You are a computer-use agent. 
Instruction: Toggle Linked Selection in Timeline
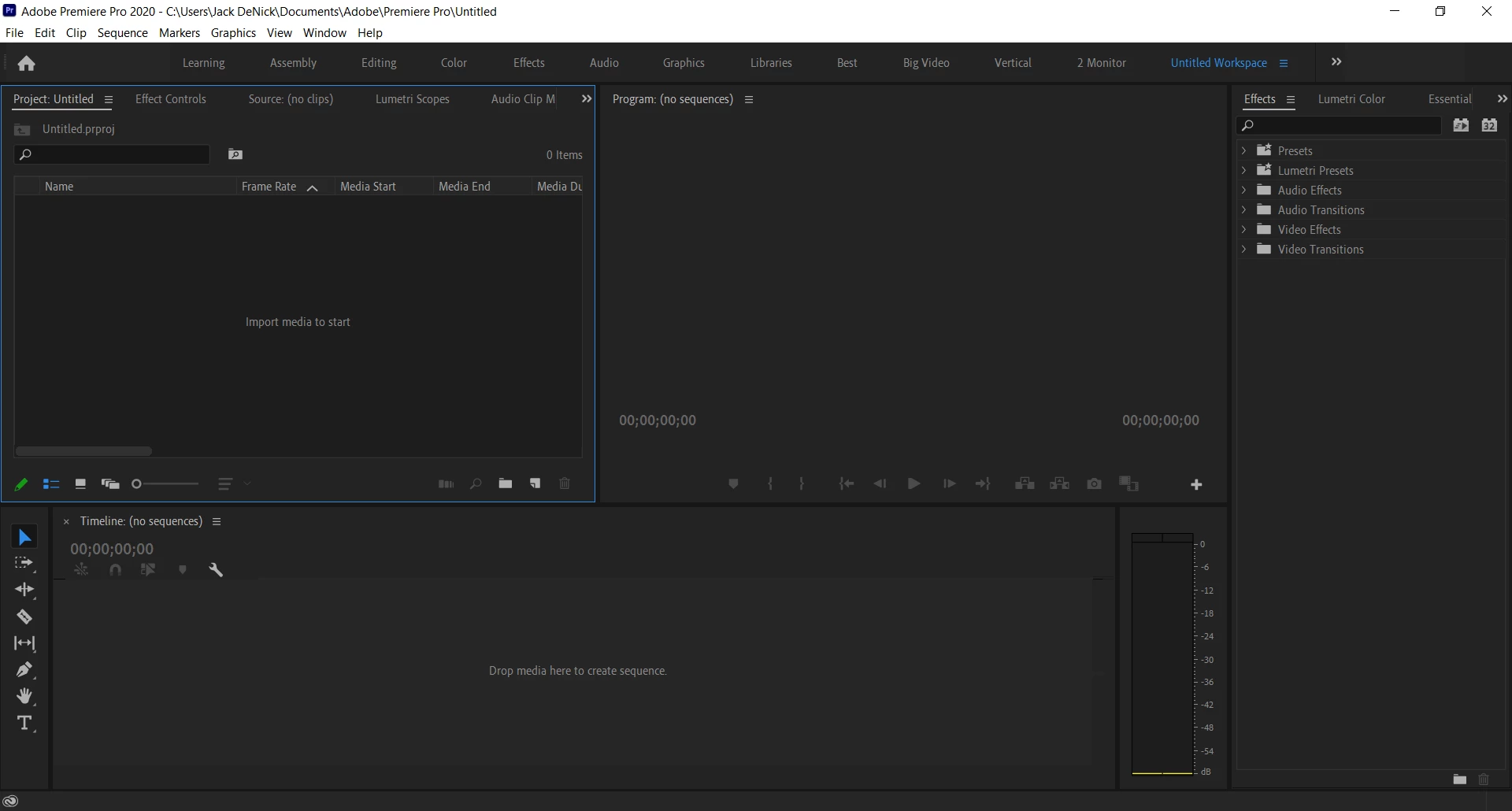click(148, 569)
